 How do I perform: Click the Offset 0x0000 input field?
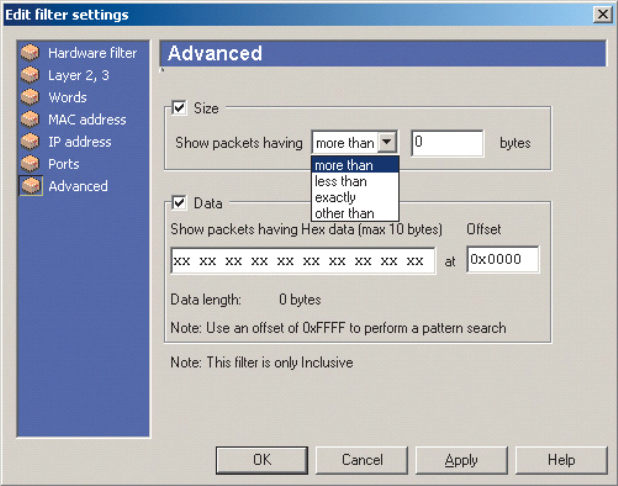coord(502,260)
